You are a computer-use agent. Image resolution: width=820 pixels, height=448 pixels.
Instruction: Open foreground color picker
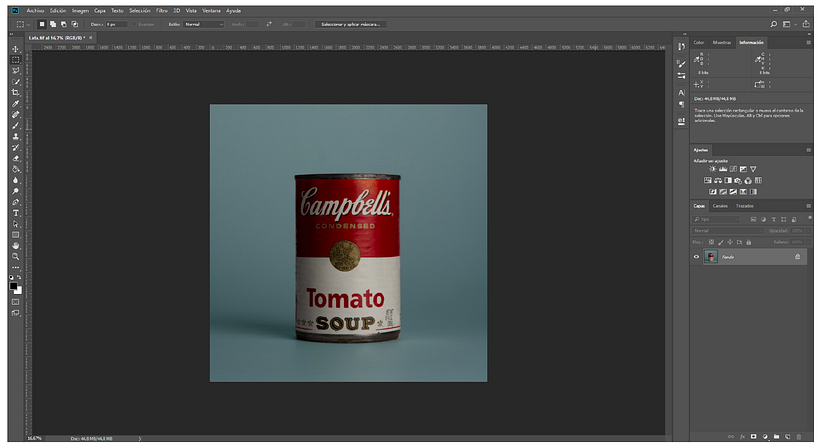[x=13, y=285]
